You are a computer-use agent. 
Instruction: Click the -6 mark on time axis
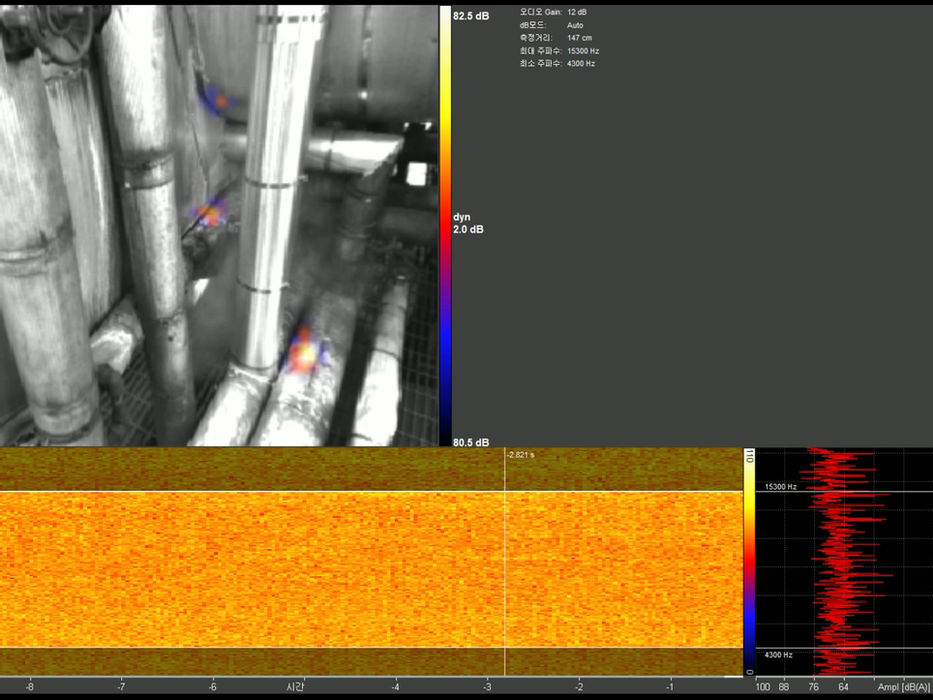coord(212,687)
